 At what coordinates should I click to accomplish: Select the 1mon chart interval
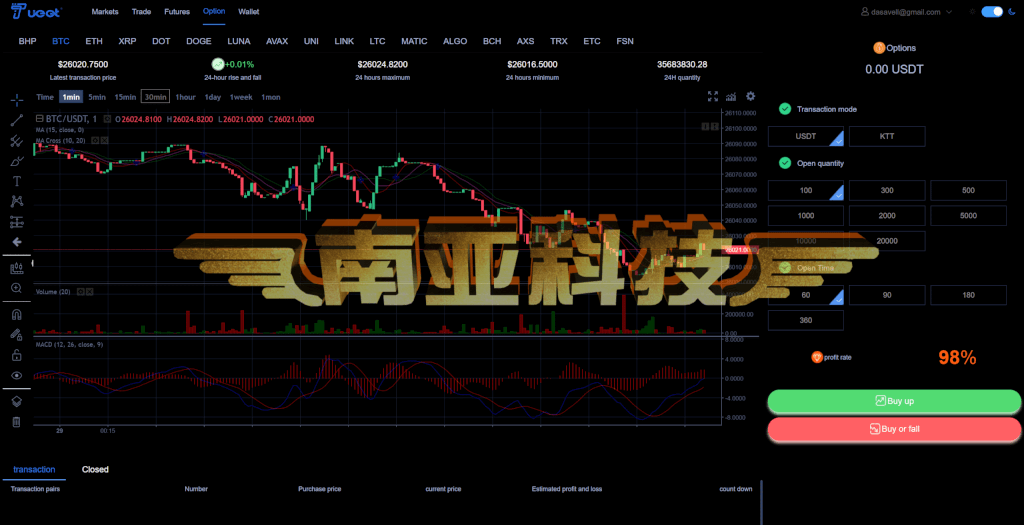pyautogui.click(x=271, y=97)
